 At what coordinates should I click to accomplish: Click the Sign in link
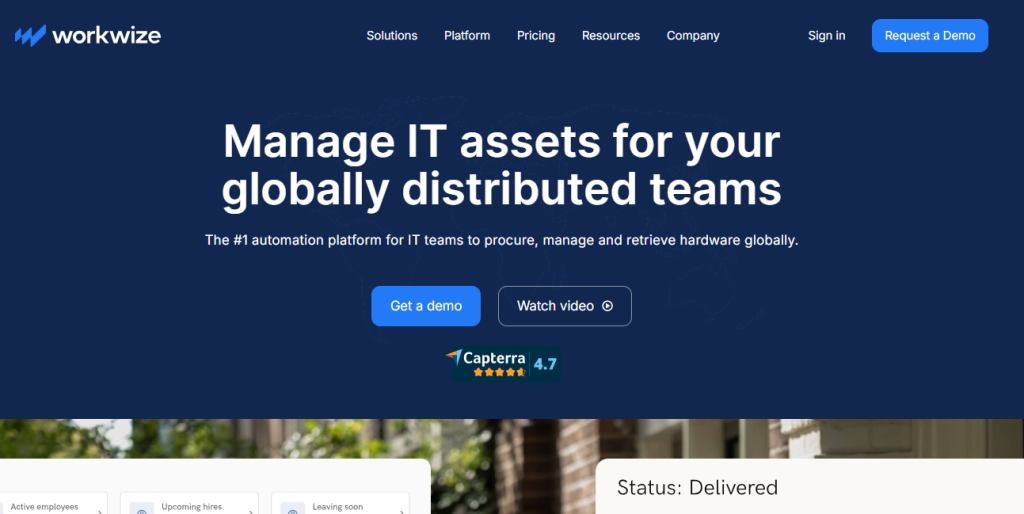826,36
